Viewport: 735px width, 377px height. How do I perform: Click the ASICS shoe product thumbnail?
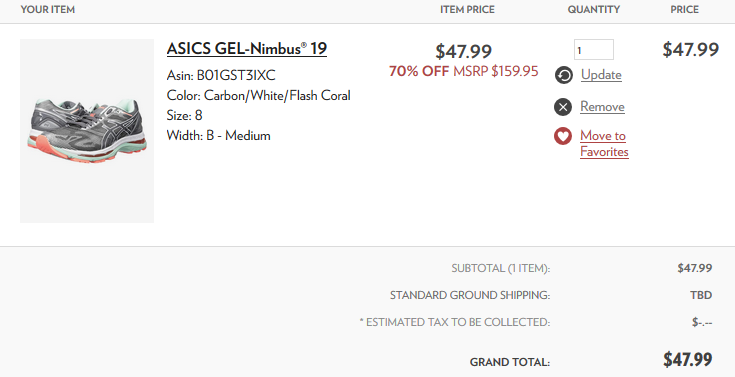[87, 131]
